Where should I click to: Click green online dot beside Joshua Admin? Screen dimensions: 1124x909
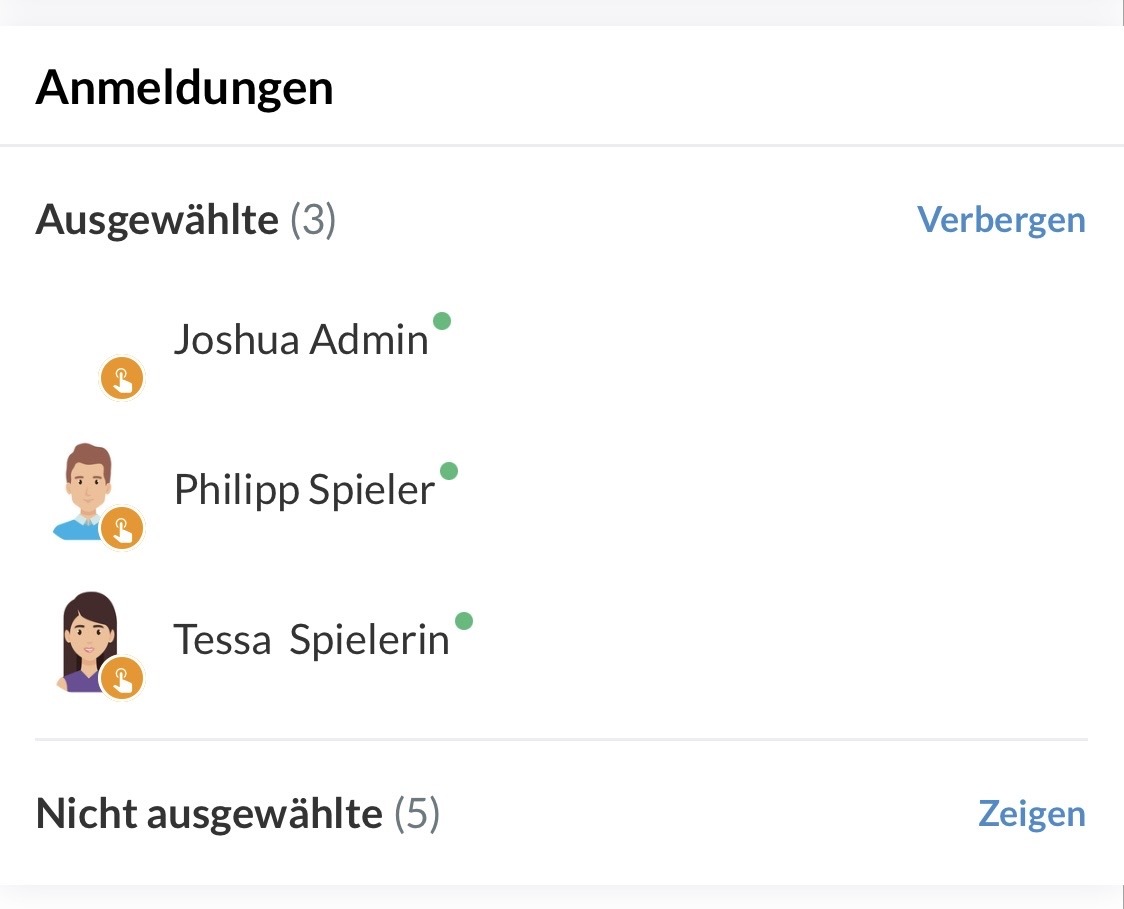click(x=442, y=321)
